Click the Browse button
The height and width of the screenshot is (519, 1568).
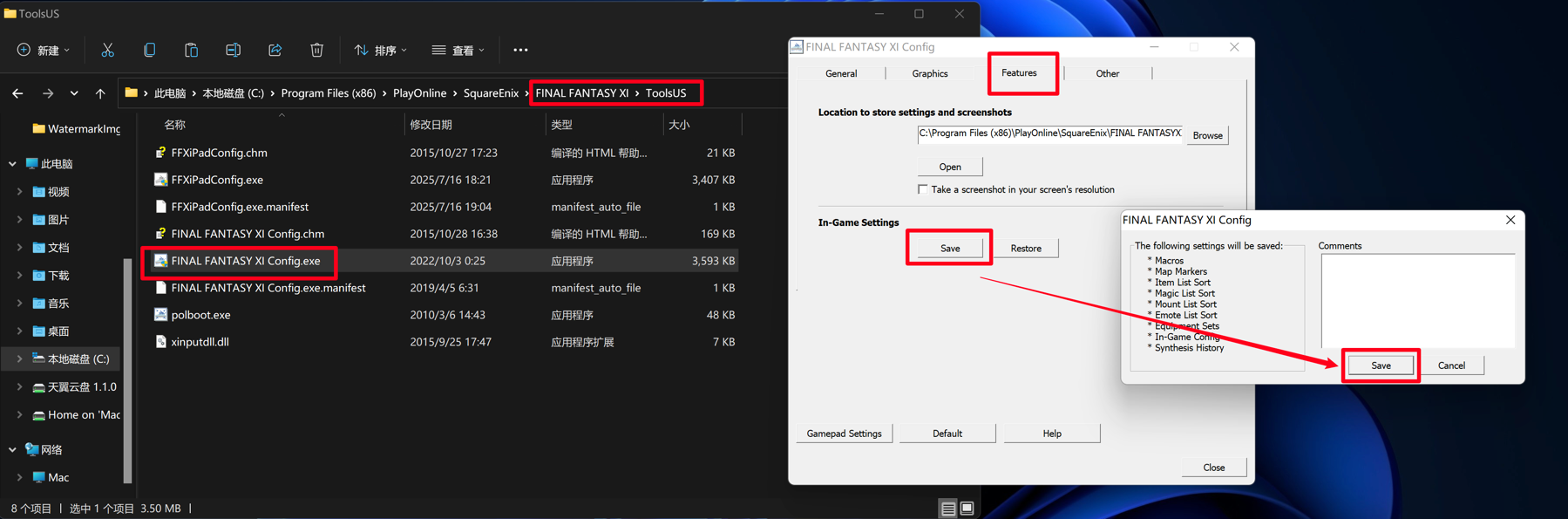[x=1206, y=135]
